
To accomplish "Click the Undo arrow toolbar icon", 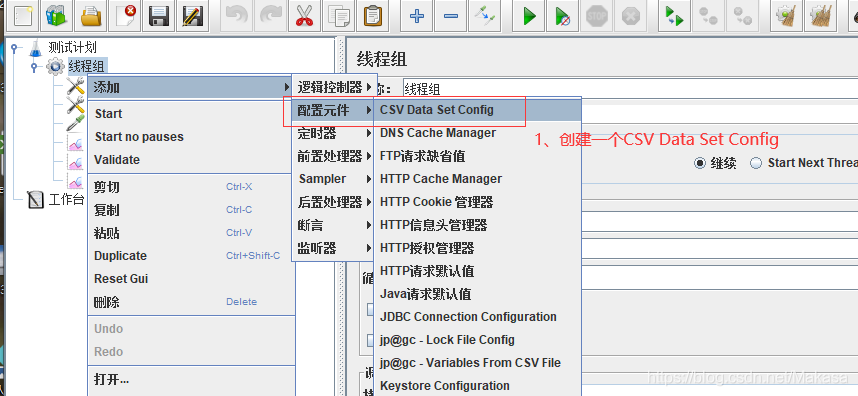I will [237, 16].
